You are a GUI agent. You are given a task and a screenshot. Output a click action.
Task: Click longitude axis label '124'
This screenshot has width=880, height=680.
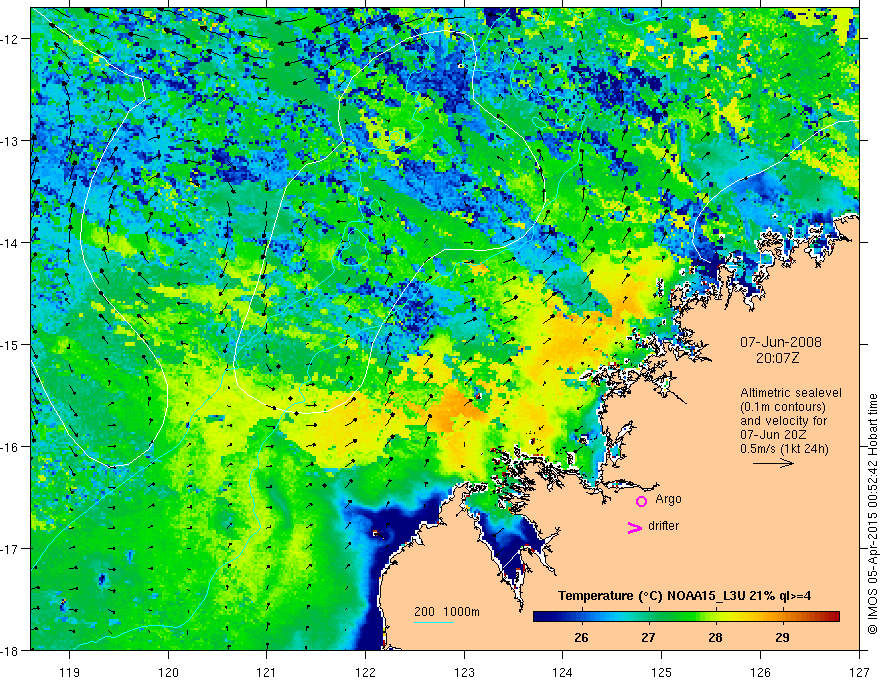563,672
